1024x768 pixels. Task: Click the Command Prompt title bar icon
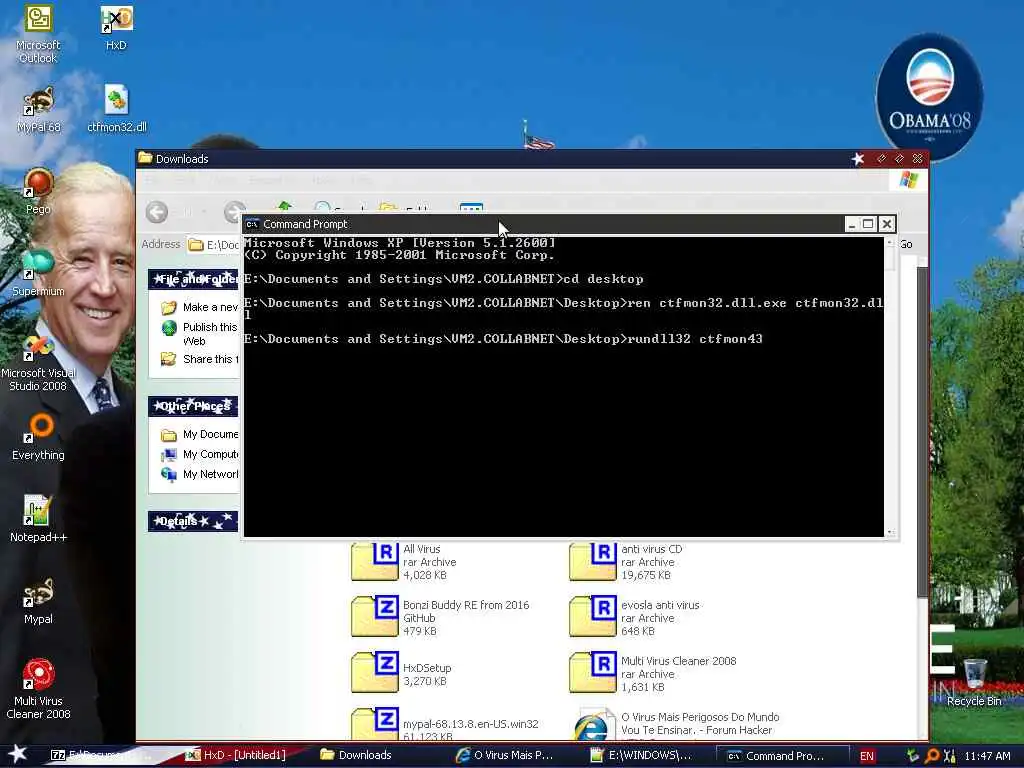[252, 224]
